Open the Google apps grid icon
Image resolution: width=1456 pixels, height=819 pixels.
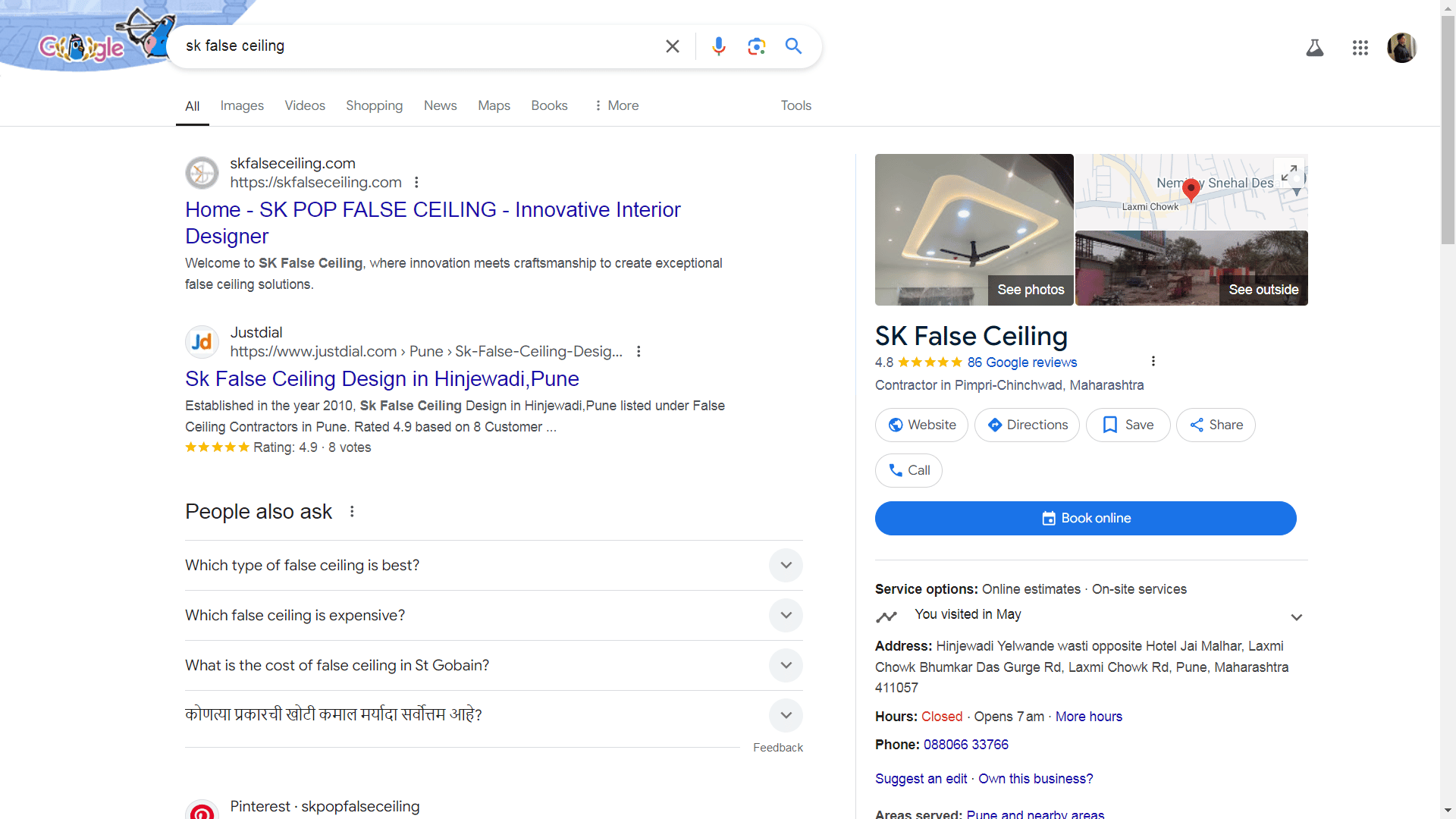(1360, 48)
